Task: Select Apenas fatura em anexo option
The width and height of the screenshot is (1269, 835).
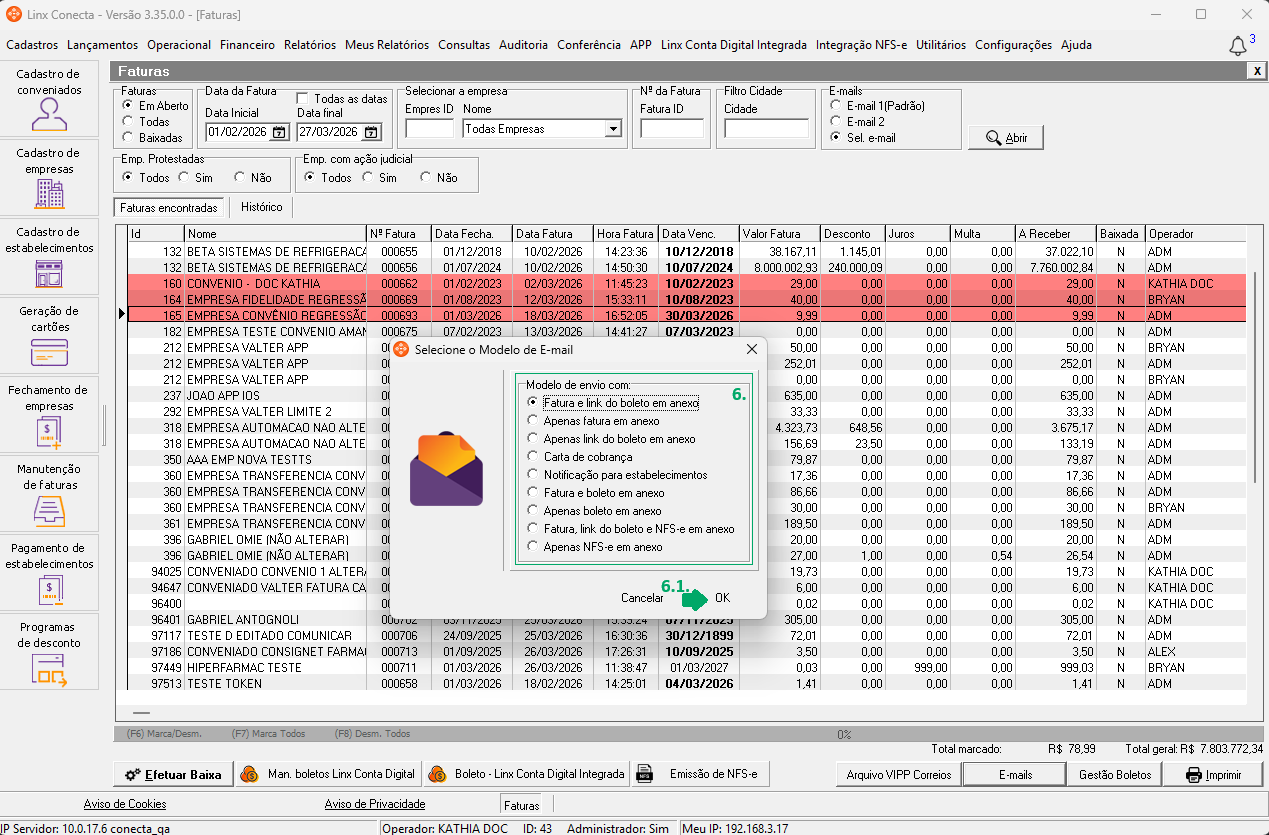Action: 594,421
